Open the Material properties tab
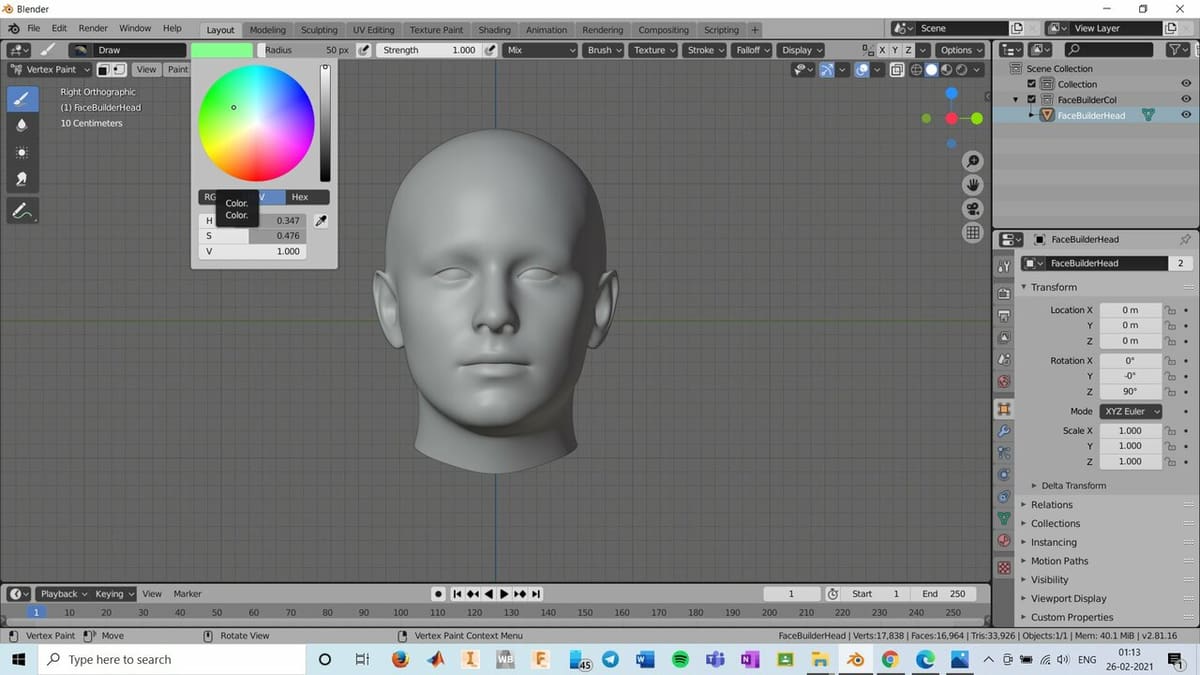This screenshot has height=675, width=1200. (1004, 540)
